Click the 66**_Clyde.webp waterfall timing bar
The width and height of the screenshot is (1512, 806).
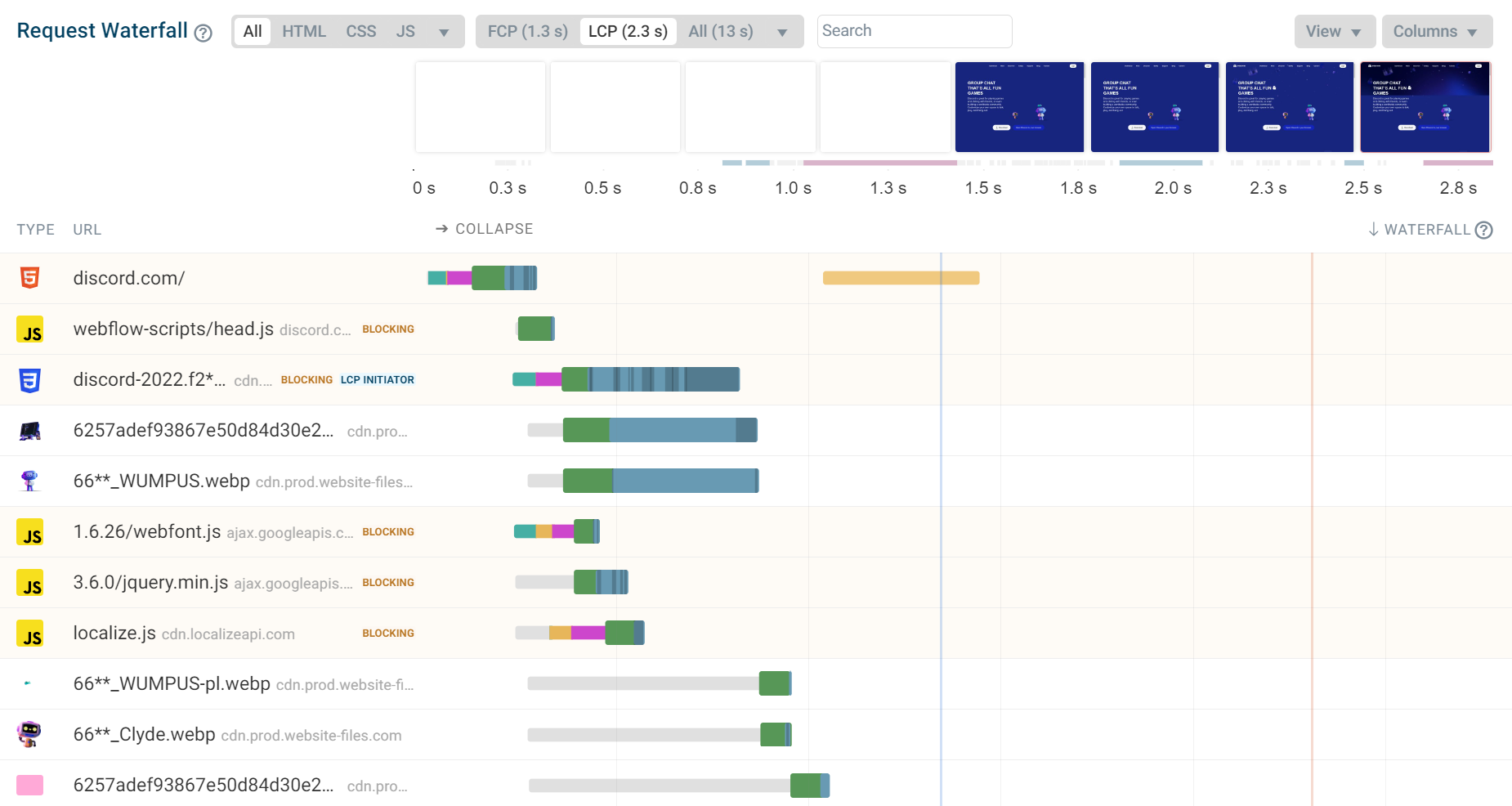click(x=660, y=734)
